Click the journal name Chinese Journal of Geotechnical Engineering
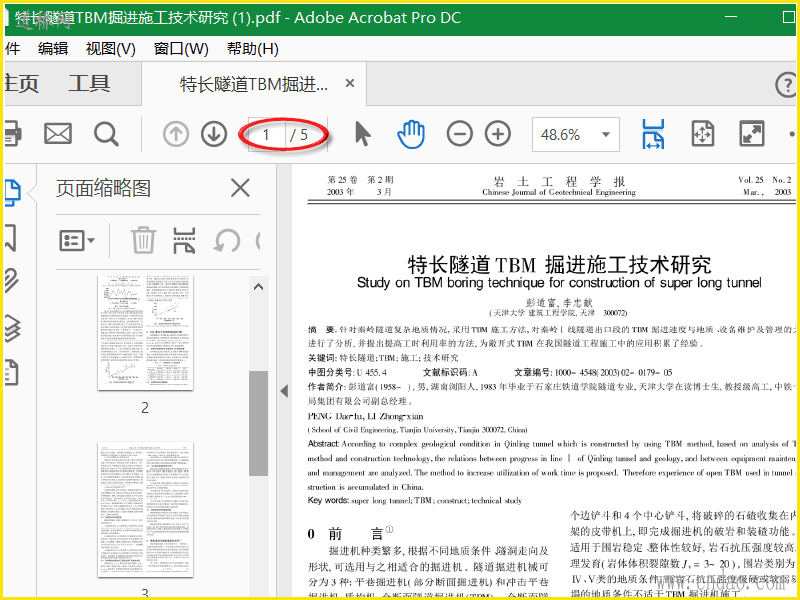The image size is (800, 600). (559, 192)
